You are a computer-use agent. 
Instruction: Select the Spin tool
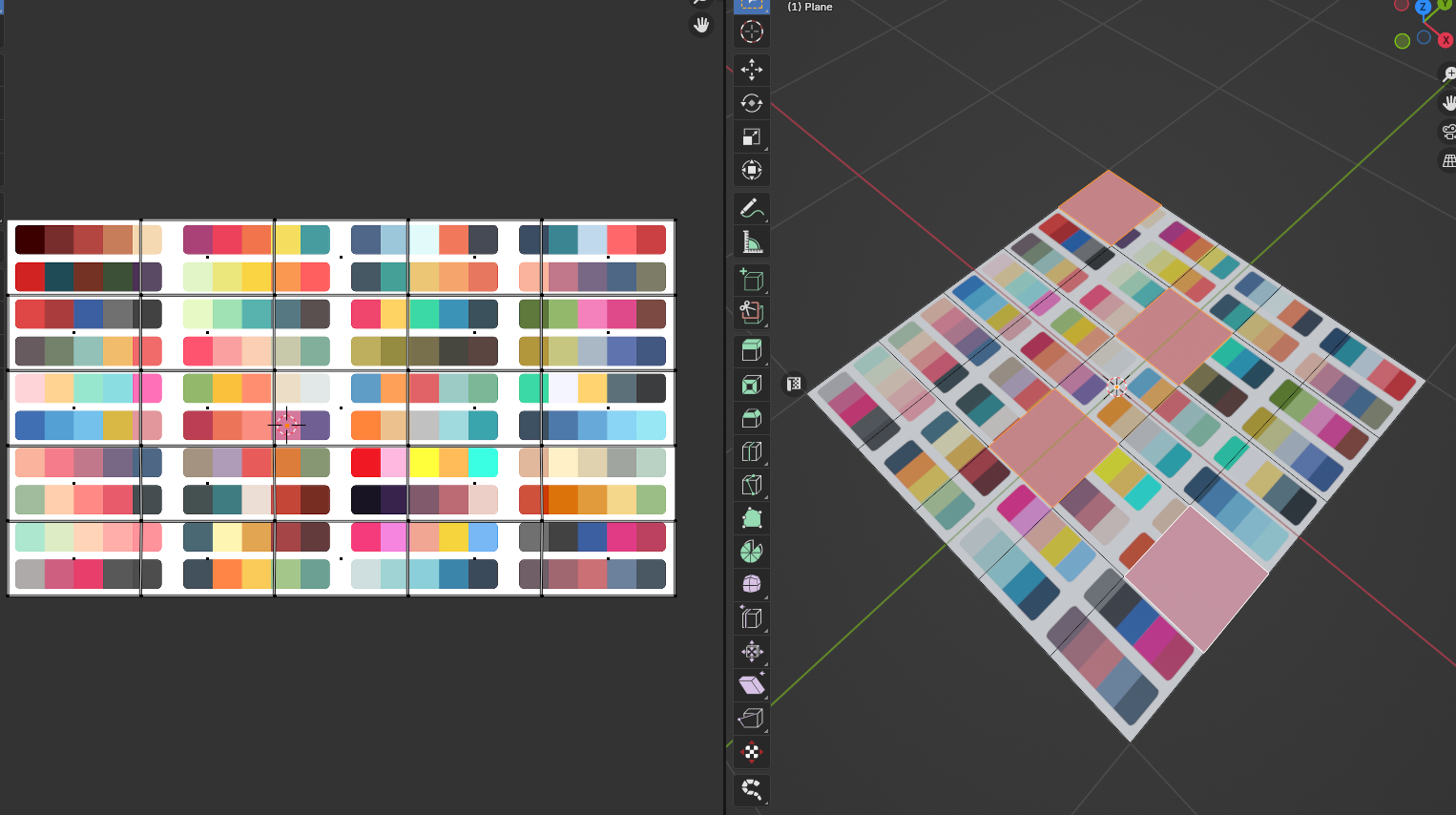(x=752, y=552)
